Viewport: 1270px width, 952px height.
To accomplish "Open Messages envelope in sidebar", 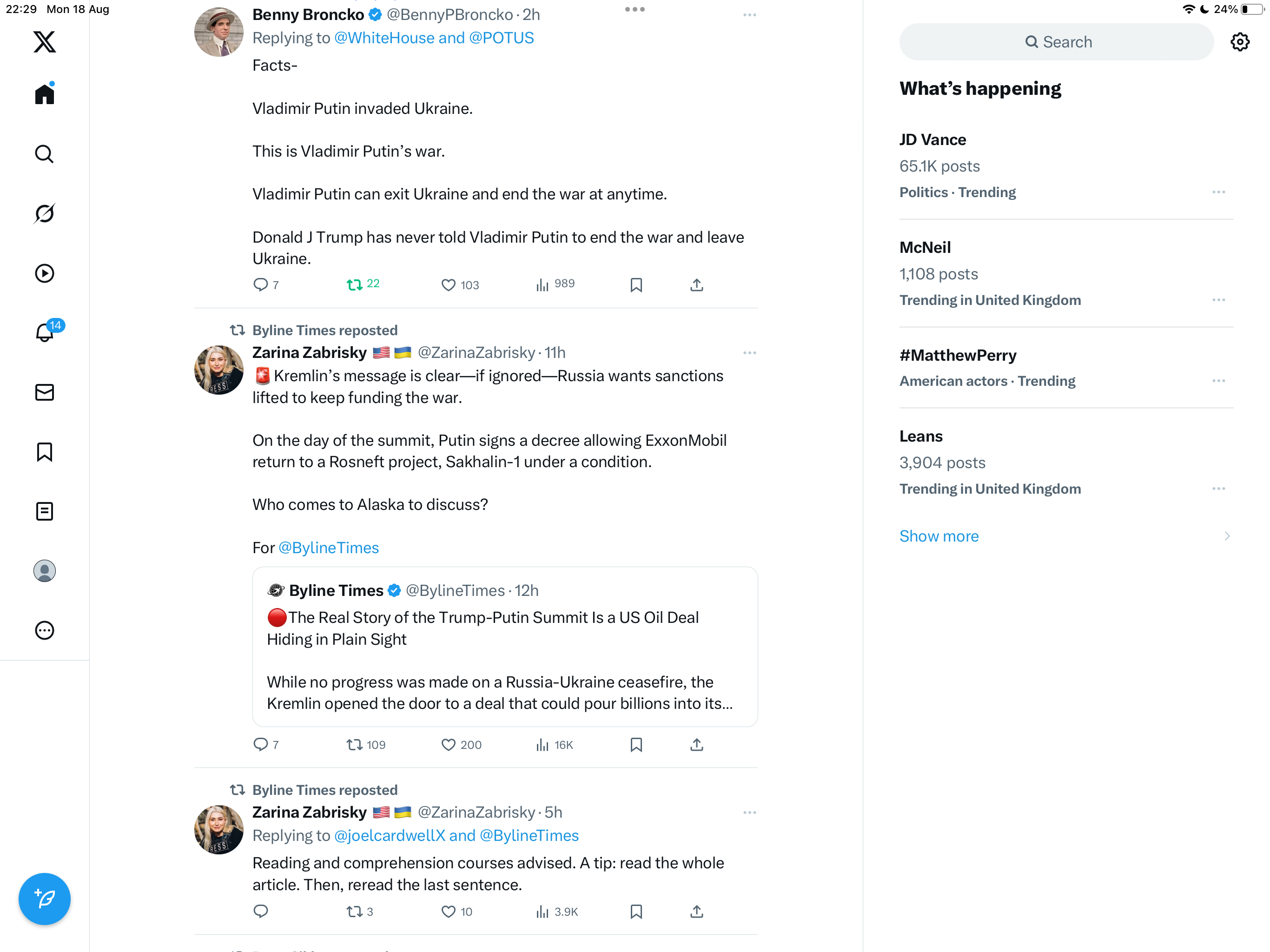I will [x=44, y=392].
